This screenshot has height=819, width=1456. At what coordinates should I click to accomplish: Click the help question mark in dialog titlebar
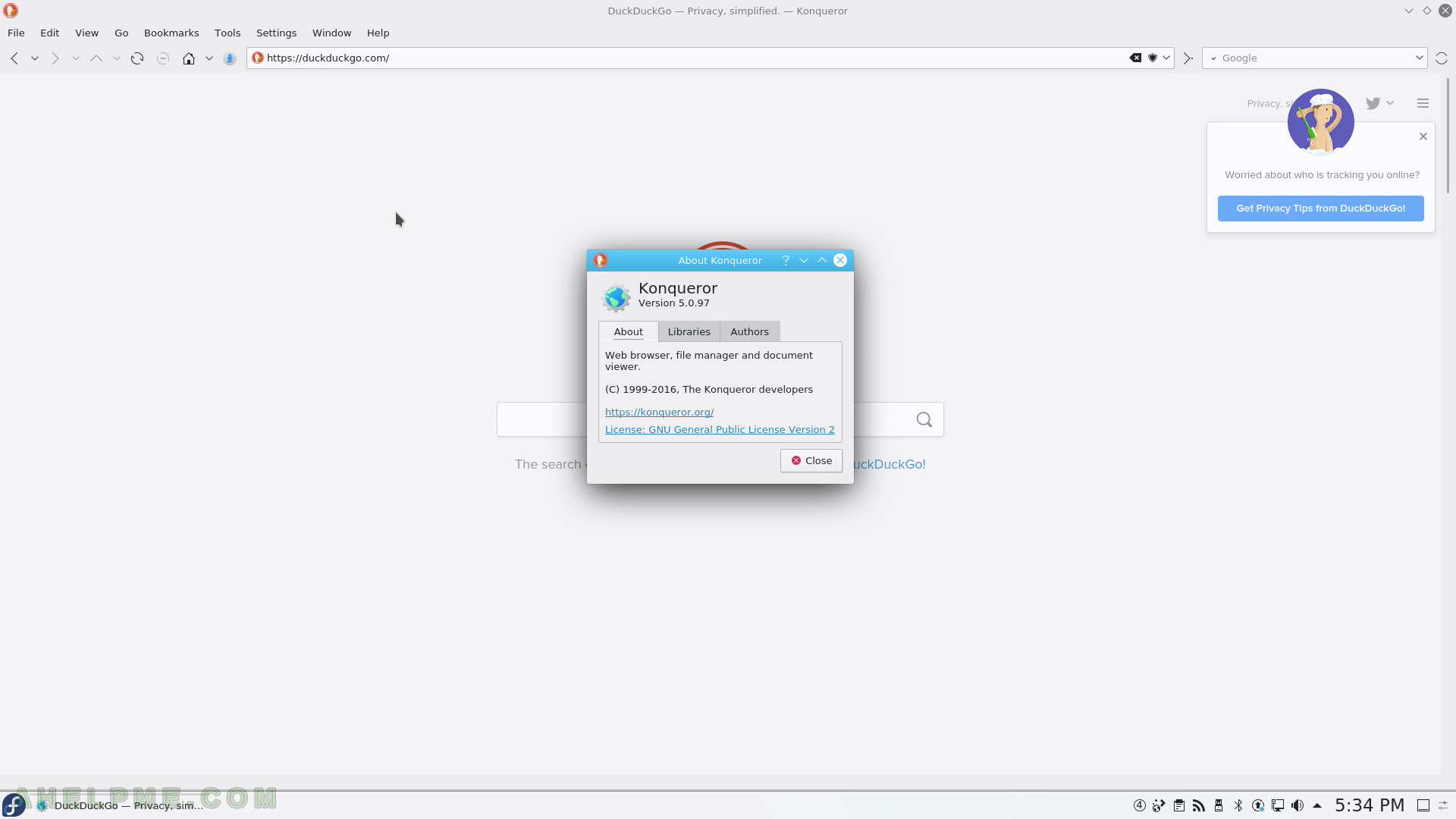(786, 260)
